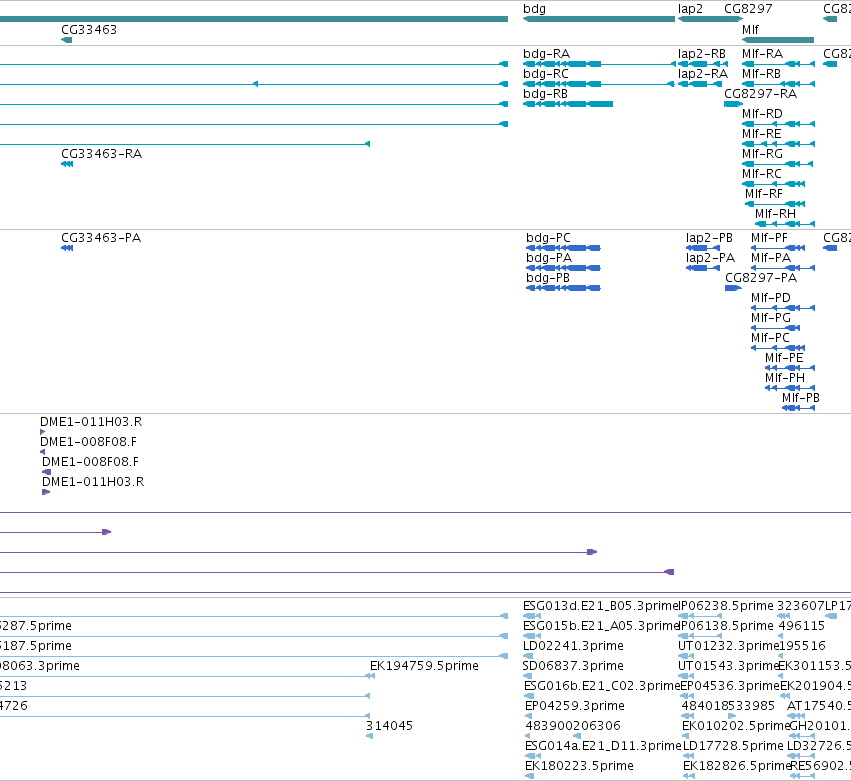Viewport: 851px width, 781px height.
Task: Select EST IP06138.5prime
Action: 700,636
